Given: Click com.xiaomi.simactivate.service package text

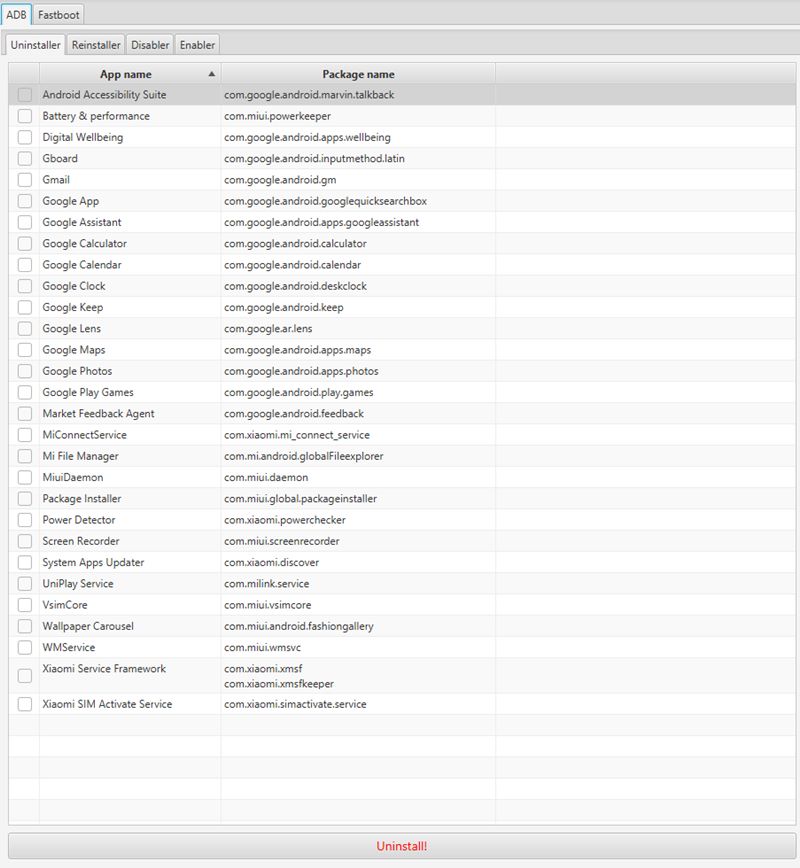Looking at the screenshot, I should (x=295, y=704).
